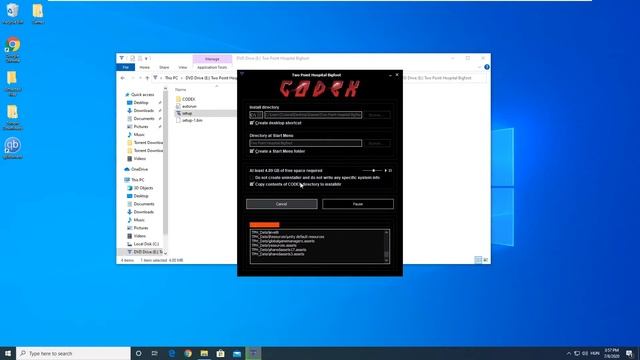Open Mail from the taskbar
640x360 pixels.
237,353
